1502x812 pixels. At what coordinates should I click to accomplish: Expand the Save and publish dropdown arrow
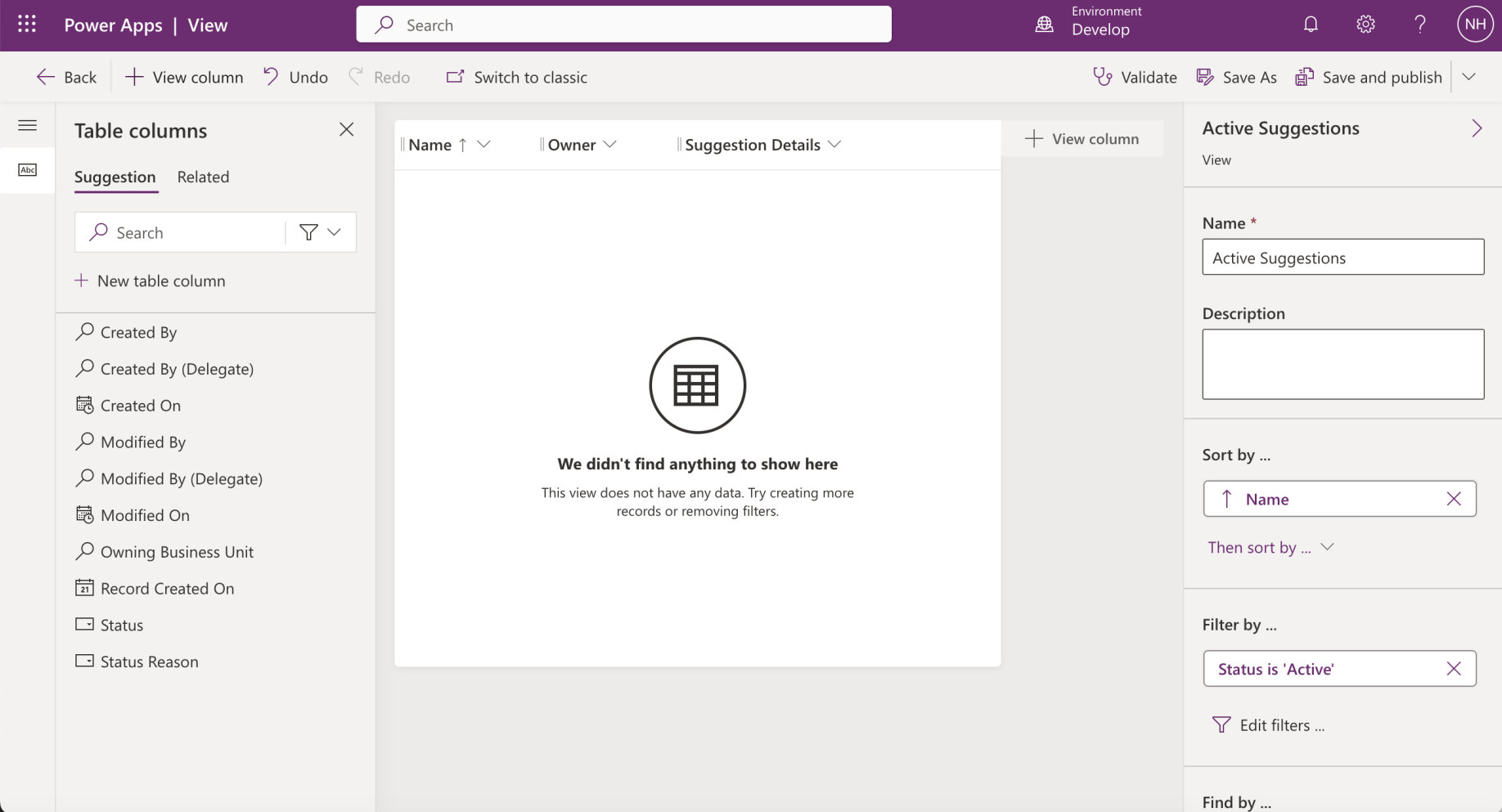[1468, 77]
